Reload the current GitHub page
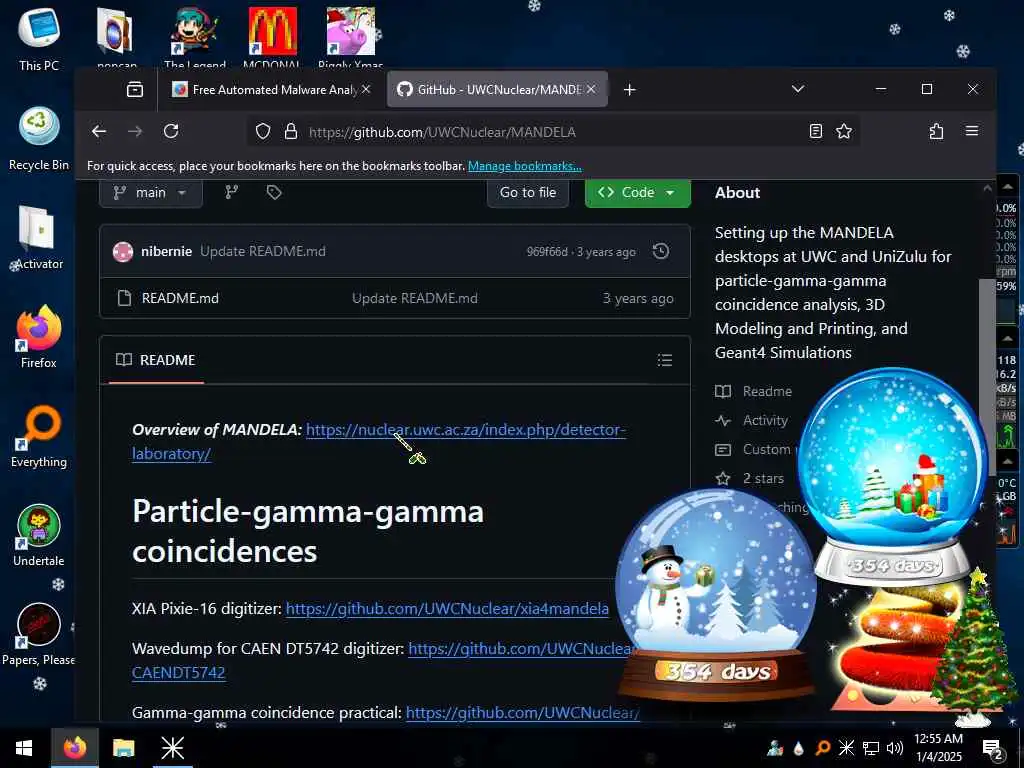 tap(171, 131)
